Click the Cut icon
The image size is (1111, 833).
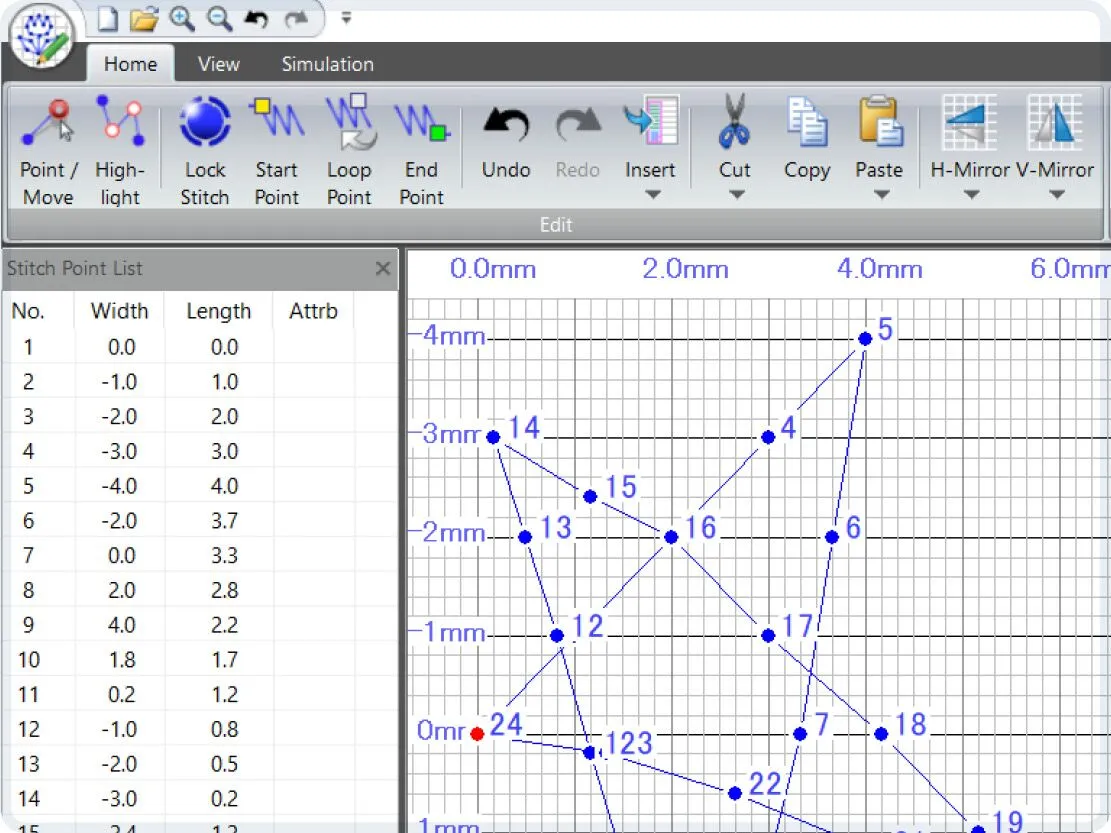click(734, 130)
